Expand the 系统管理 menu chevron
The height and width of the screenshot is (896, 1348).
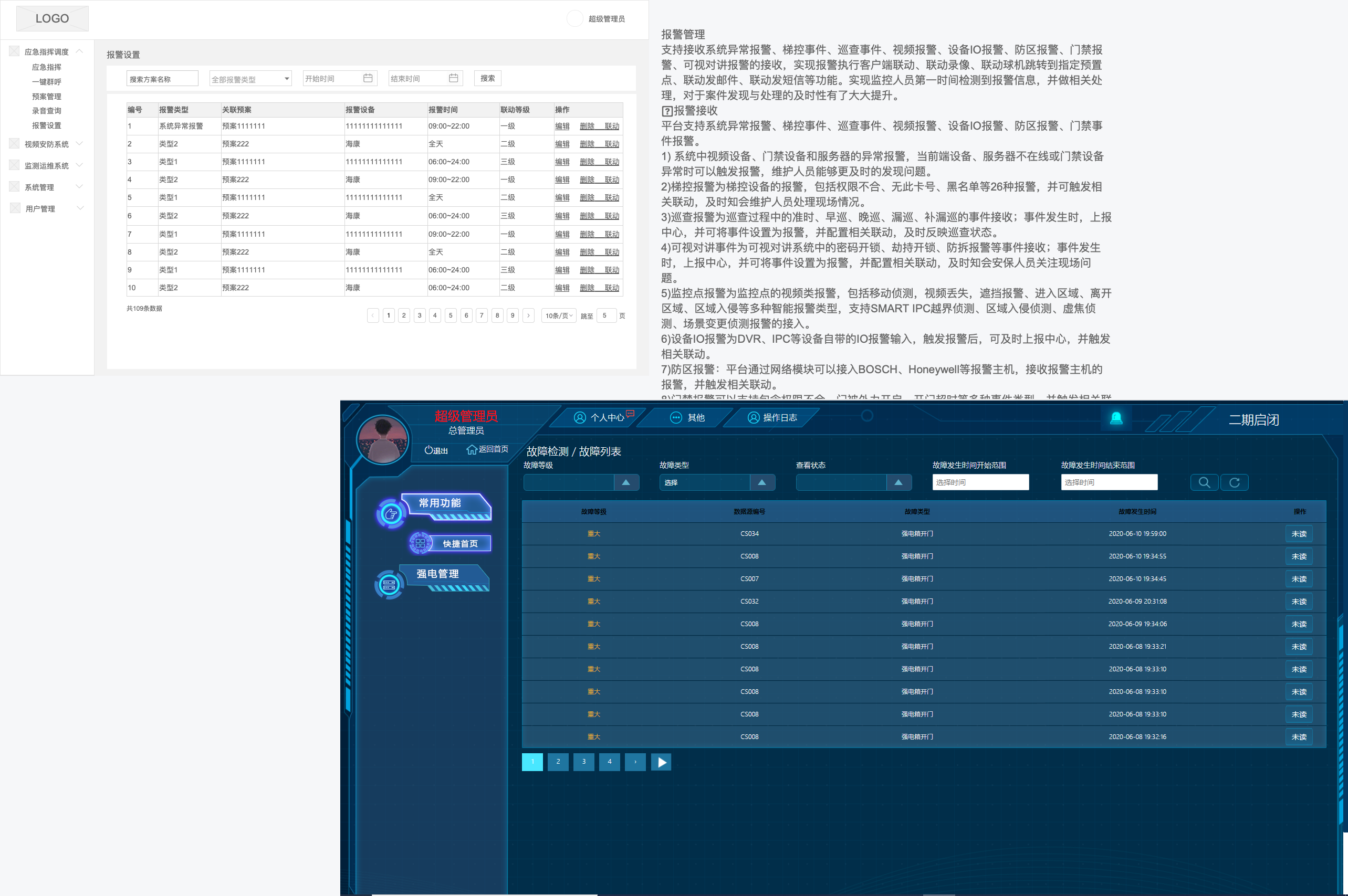click(79, 186)
